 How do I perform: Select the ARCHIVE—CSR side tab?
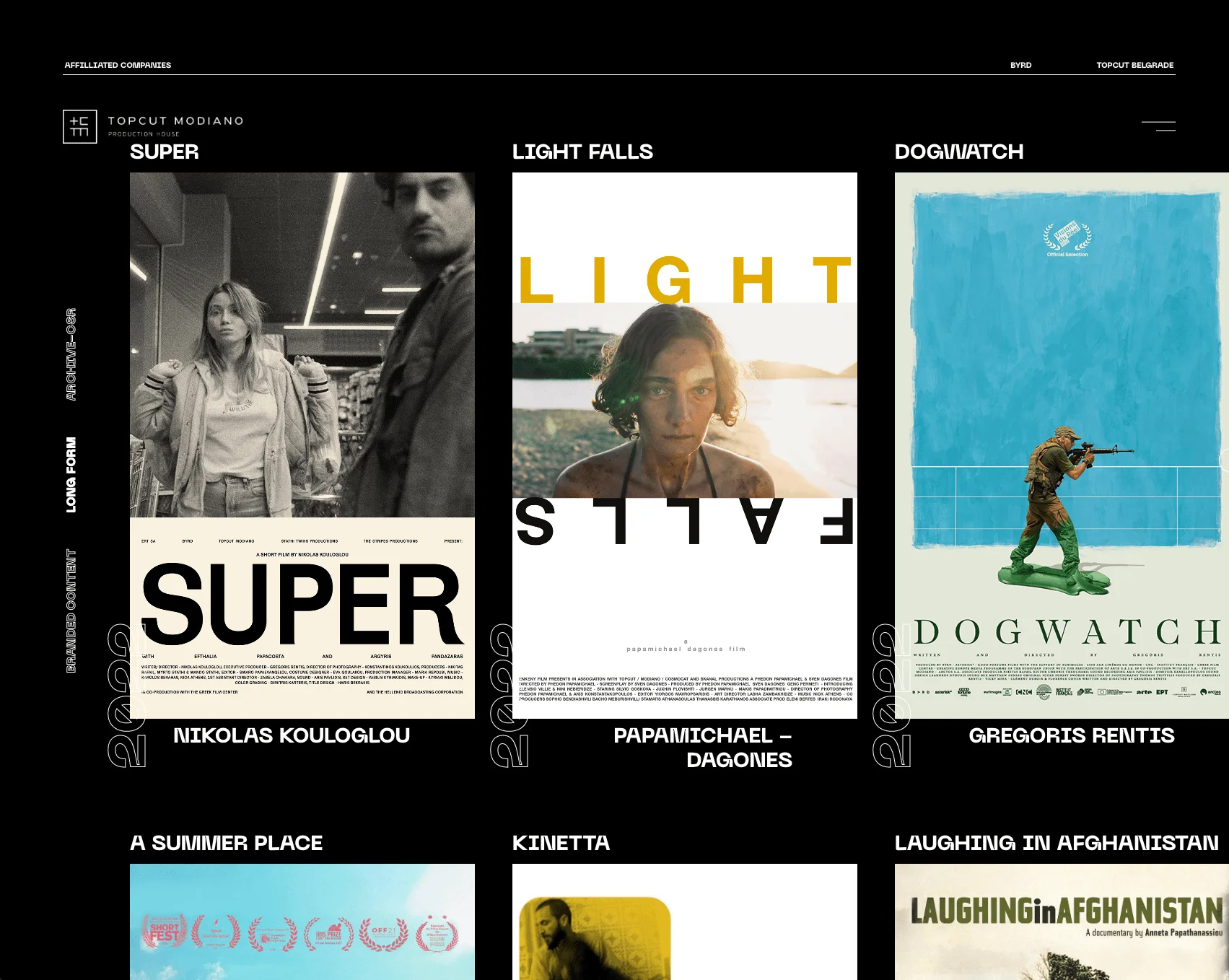(71, 354)
